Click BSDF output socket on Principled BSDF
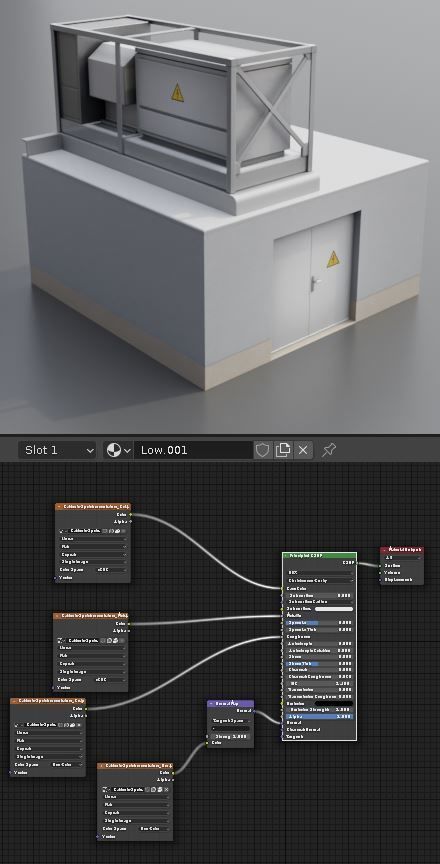The width and height of the screenshot is (440, 864). [x=357, y=563]
